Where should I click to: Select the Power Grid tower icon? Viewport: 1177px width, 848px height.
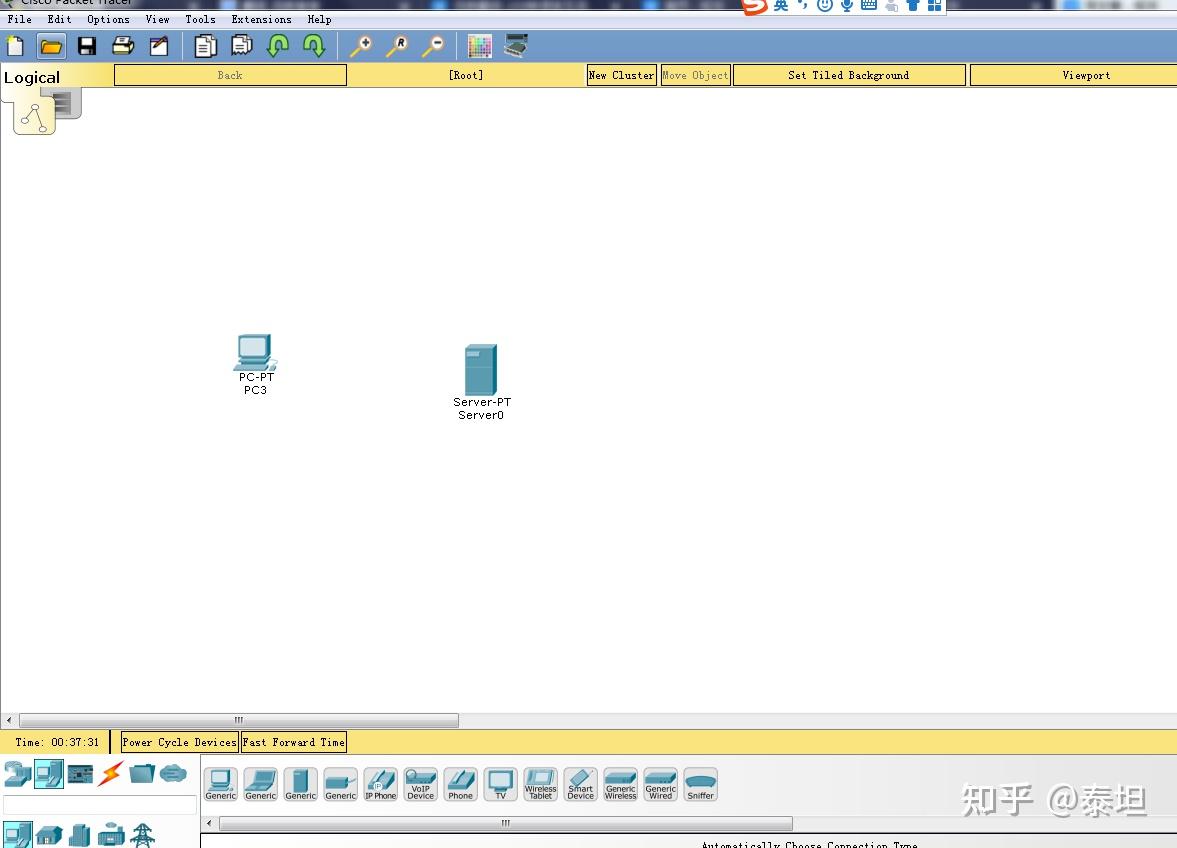point(143,835)
